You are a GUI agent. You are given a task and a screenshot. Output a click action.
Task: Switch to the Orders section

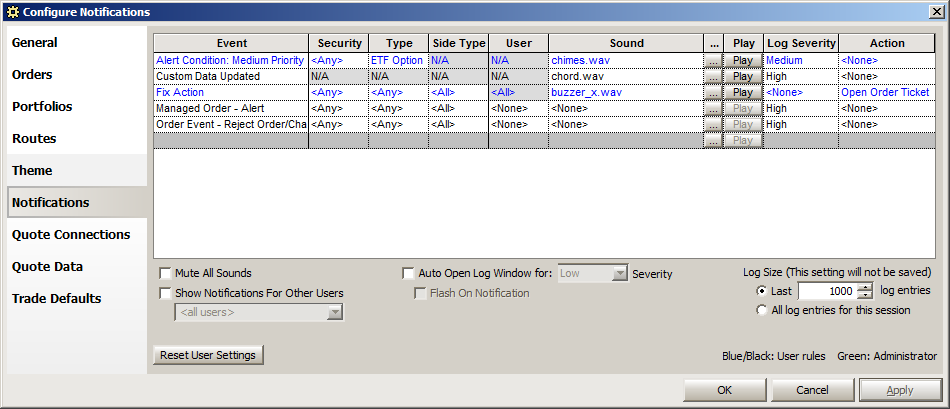click(76, 75)
